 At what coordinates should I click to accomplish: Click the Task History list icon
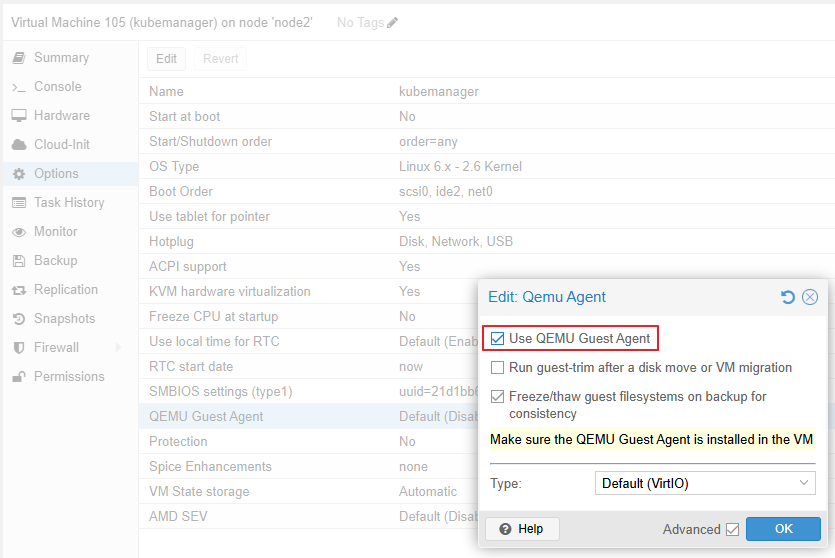19,203
